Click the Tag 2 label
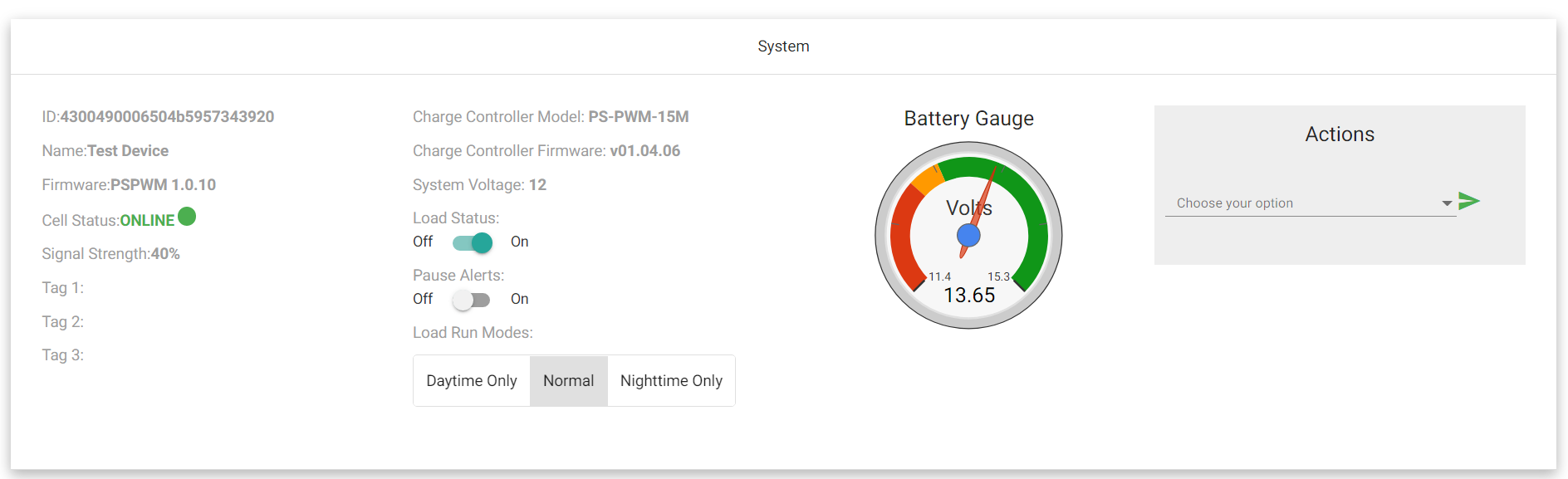 pyautogui.click(x=63, y=322)
